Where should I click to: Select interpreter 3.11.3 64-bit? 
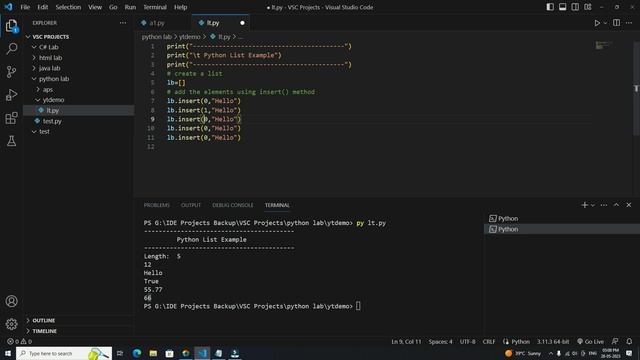(x=553, y=341)
